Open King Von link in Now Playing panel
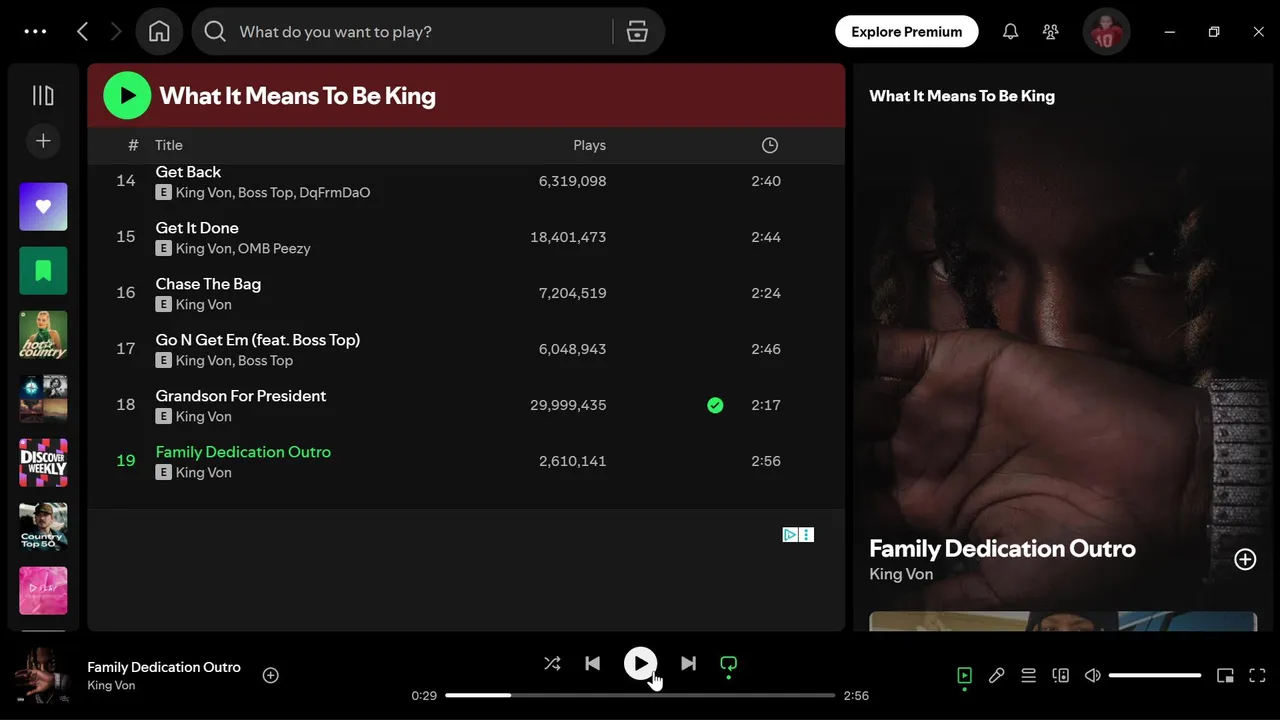This screenshot has height=720, width=1280. tap(901, 574)
